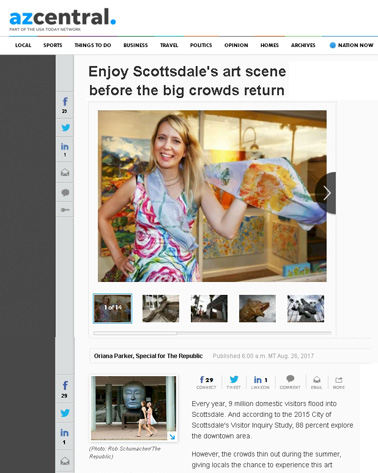Open the LOCAL navigation section
Image resolution: width=378 pixels, height=473 pixels.
pyautogui.click(x=23, y=45)
